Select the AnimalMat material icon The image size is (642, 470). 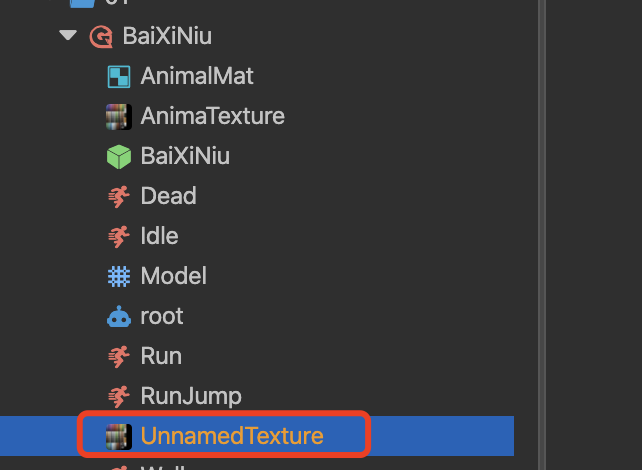tap(119, 76)
